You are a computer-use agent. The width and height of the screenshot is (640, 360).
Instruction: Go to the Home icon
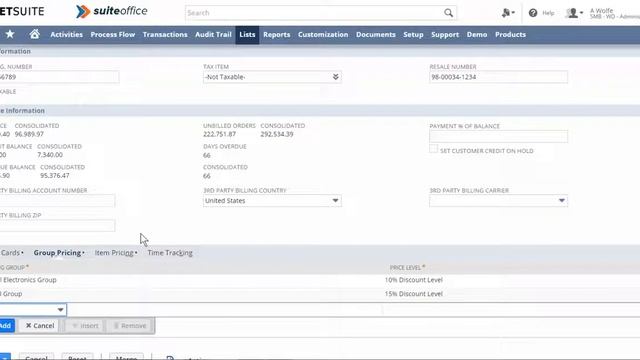point(35,34)
